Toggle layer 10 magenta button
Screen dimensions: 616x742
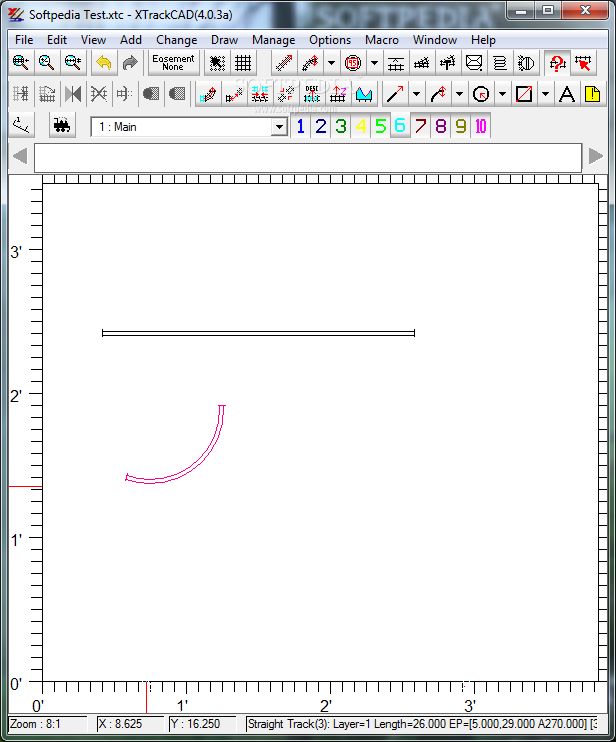click(481, 126)
